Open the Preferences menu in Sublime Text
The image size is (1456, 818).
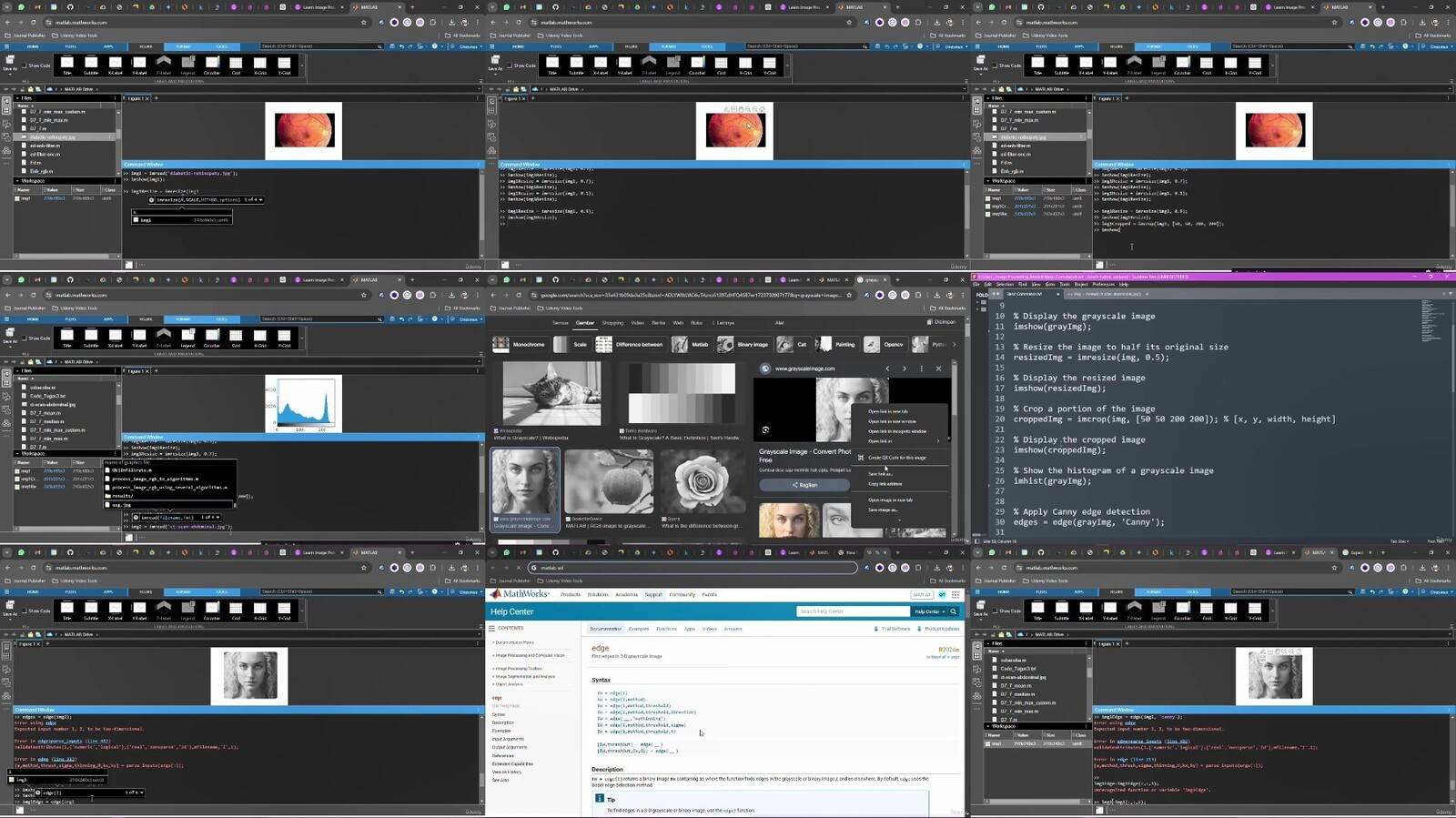point(1103,284)
